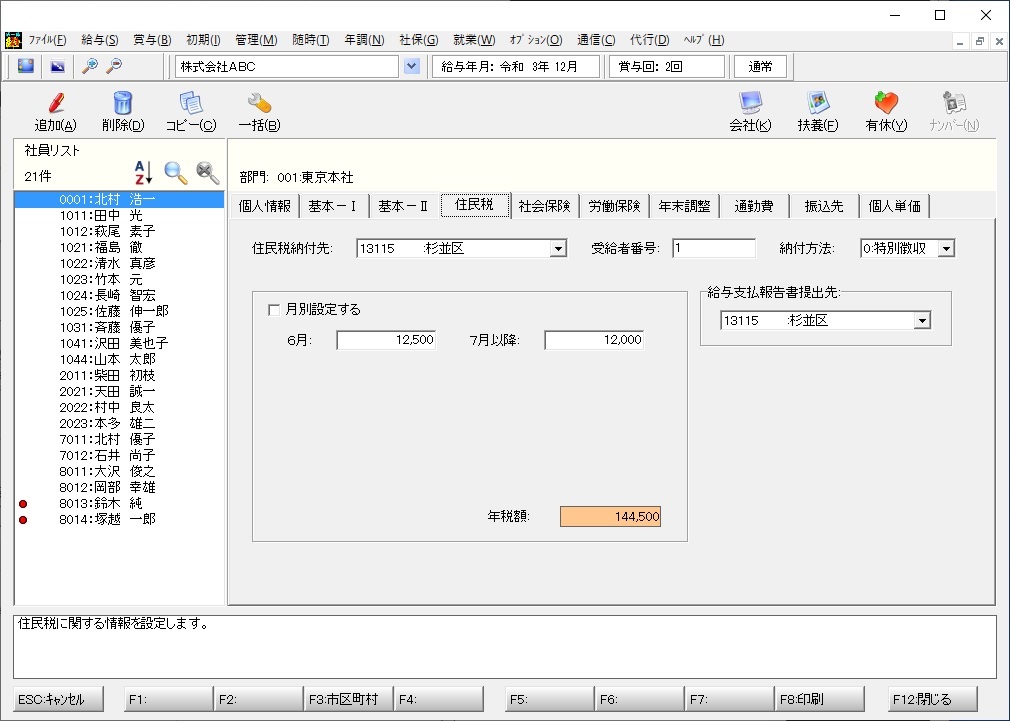The width and height of the screenshot is (1010, 721).
Task: Click the A-Z sort icon in employee list
Action: 143,173
